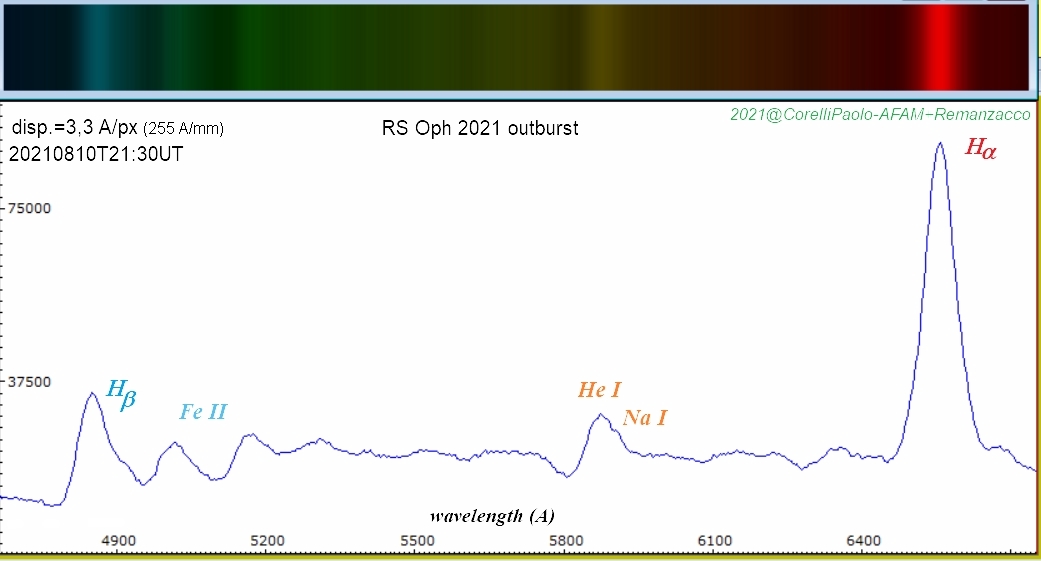Click the Fe II emission label
1041x561 pixels.
tap(203, 412)
